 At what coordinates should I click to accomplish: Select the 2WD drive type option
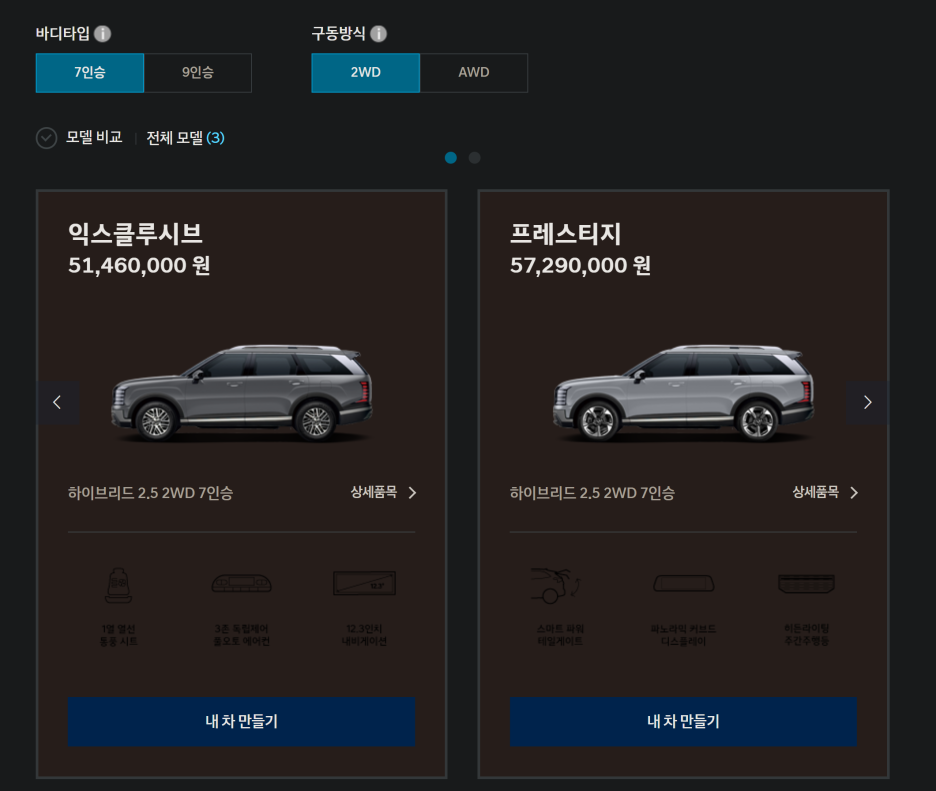point(365,73)
